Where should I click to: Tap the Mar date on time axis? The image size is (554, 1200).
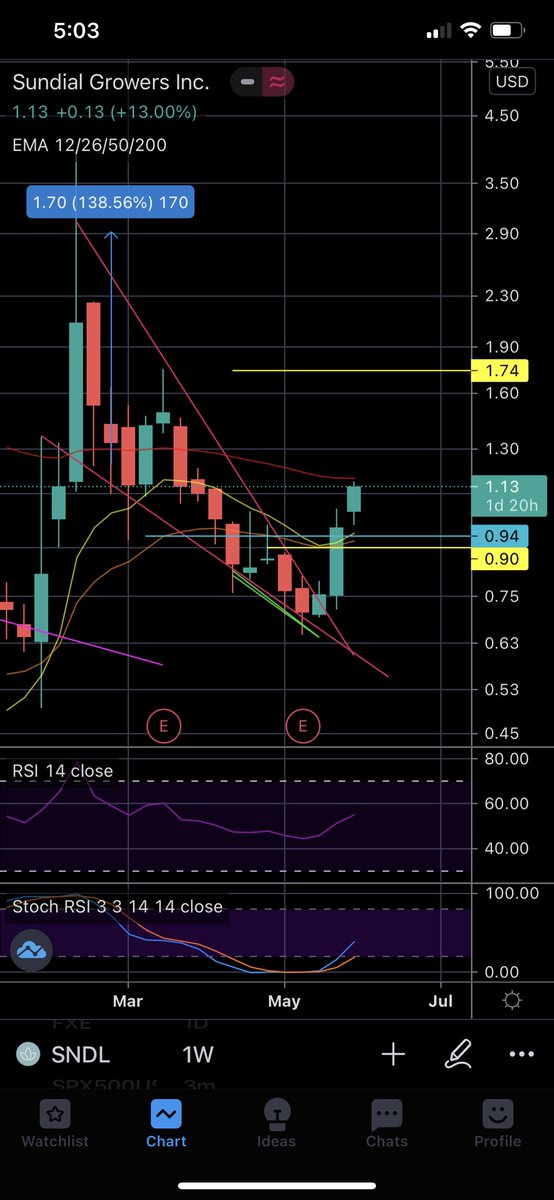pos(127,1000)
